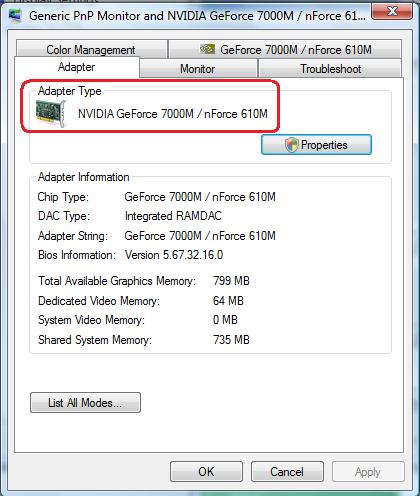The width and height of the screenshot is (420, 496).
Task: Click the List All Modes button
Action: coord(85,403)
